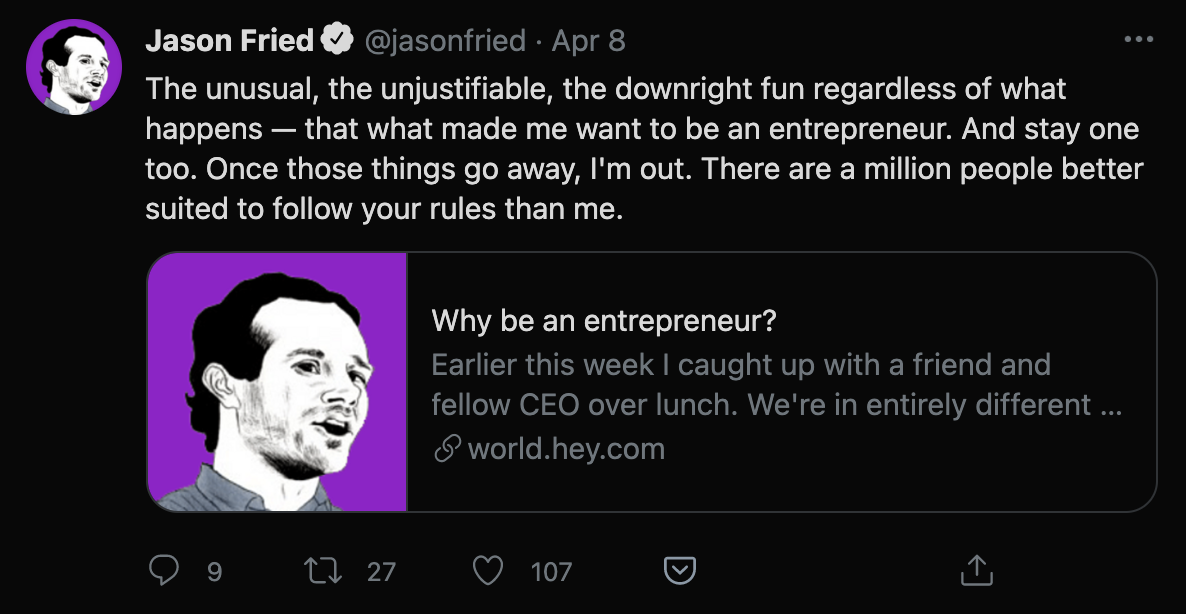The width and height of the screenshot is (1186, 614).
Task: Click the reply speech bubble icon
Action: [x=163, y=571]
